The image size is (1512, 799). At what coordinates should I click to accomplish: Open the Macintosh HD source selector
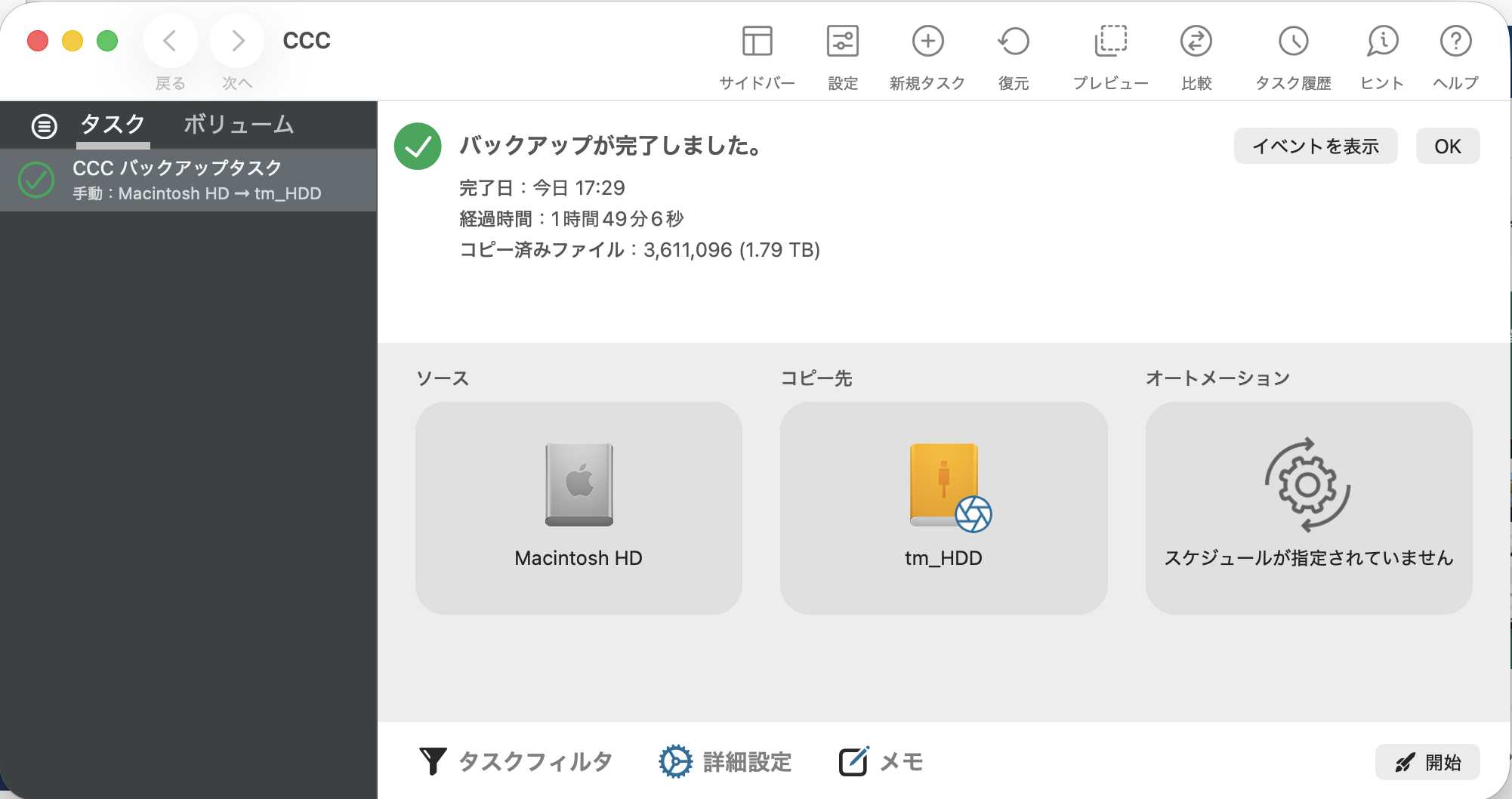579,507
